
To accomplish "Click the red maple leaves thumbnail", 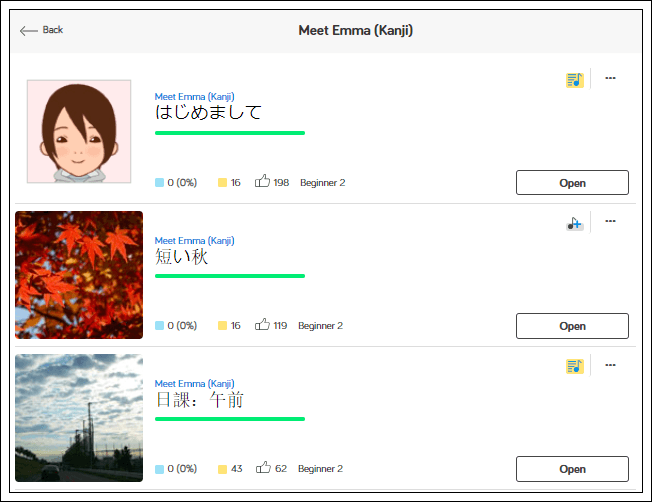I will click(79, 275).
